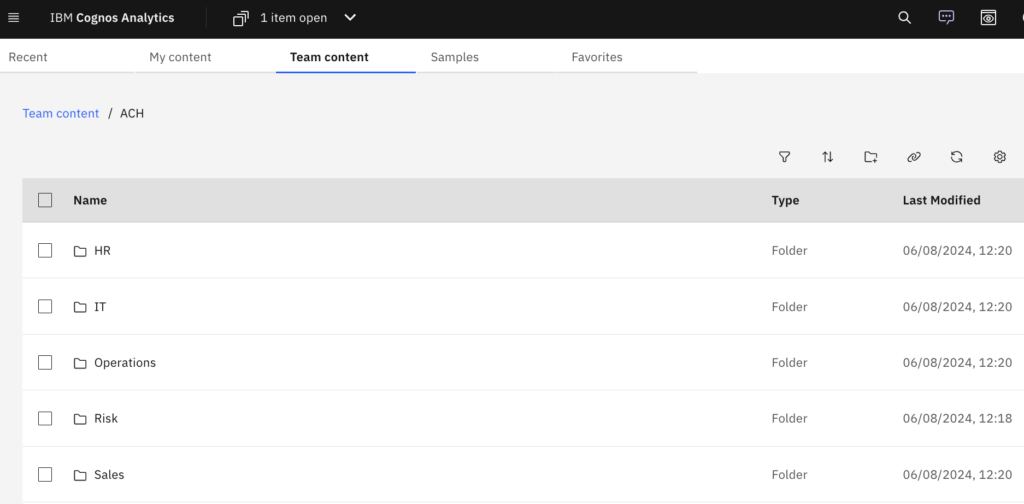Viewport: 1024px width, 504px height.
Task: Go to the Favorites tab
Action: pos(597,57)
